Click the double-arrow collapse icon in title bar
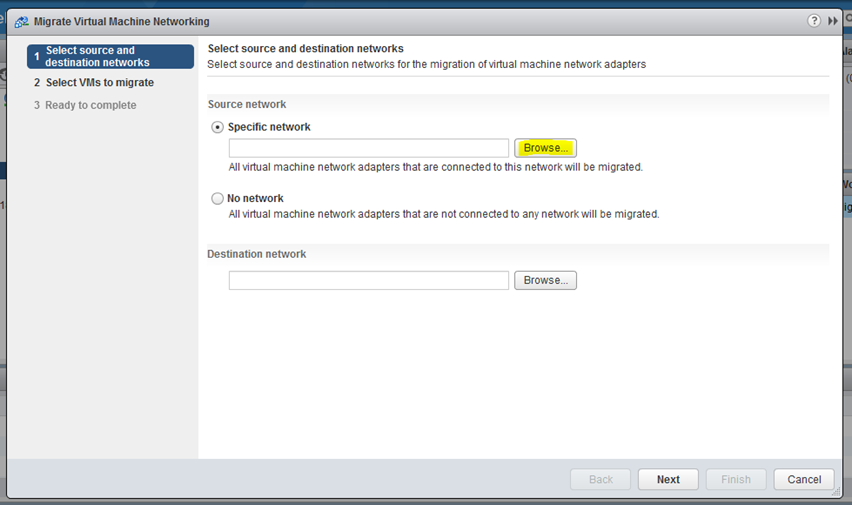 pyautogui.click(x=832, y=21)
